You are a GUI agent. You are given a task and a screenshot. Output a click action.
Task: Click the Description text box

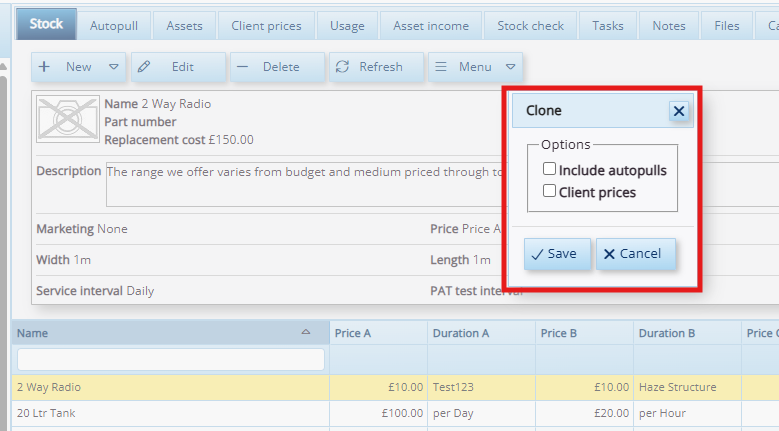(x=305, y=184)
